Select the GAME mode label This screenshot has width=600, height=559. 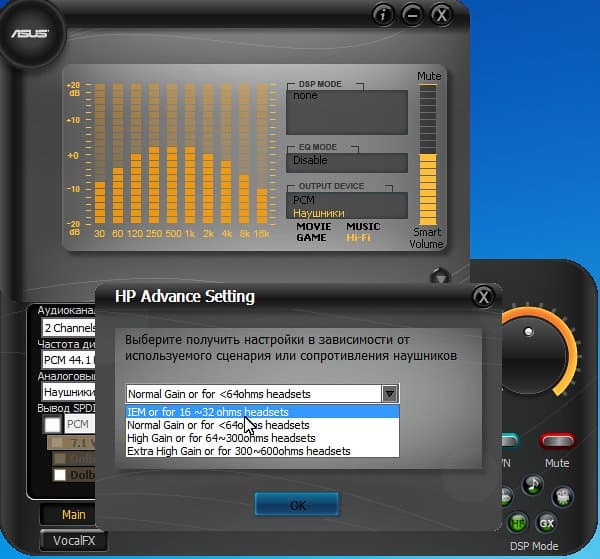point(311,238)
